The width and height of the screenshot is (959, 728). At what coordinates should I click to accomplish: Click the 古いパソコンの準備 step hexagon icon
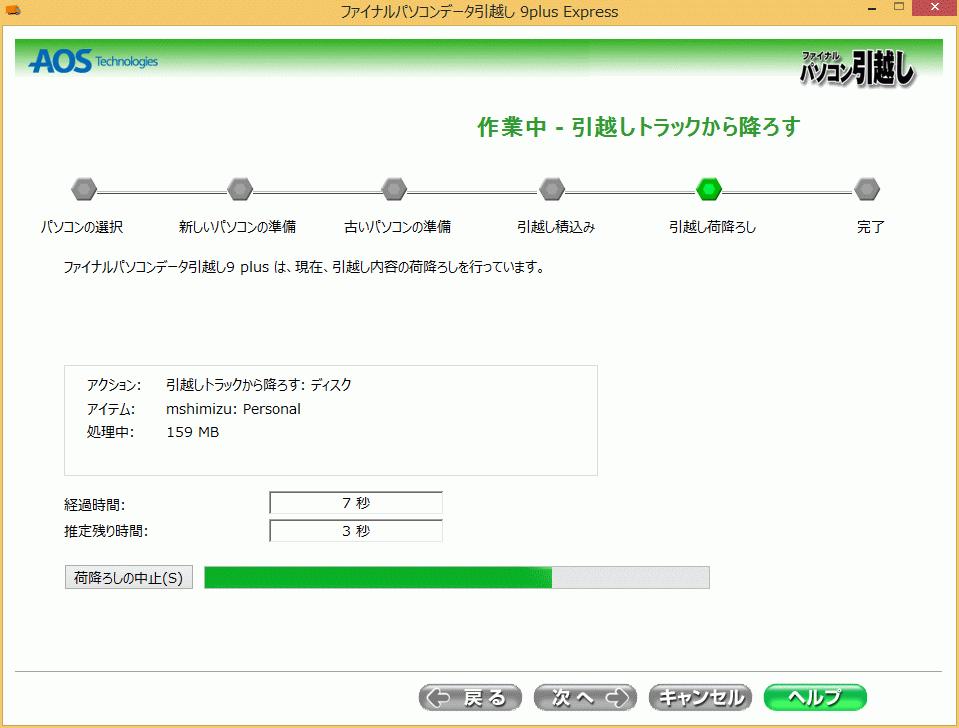395,189
